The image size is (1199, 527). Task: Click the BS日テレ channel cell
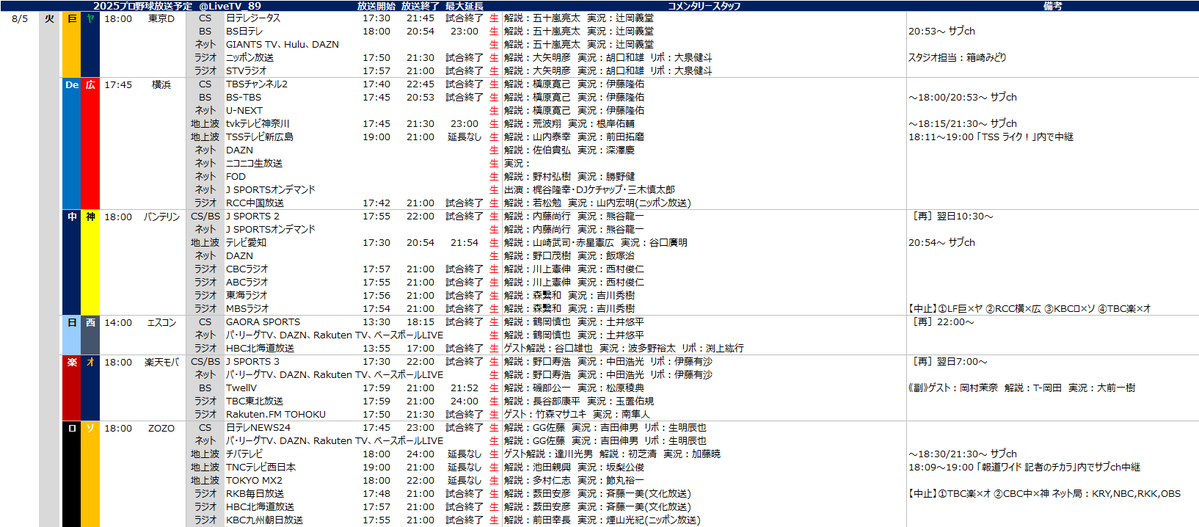245,31
